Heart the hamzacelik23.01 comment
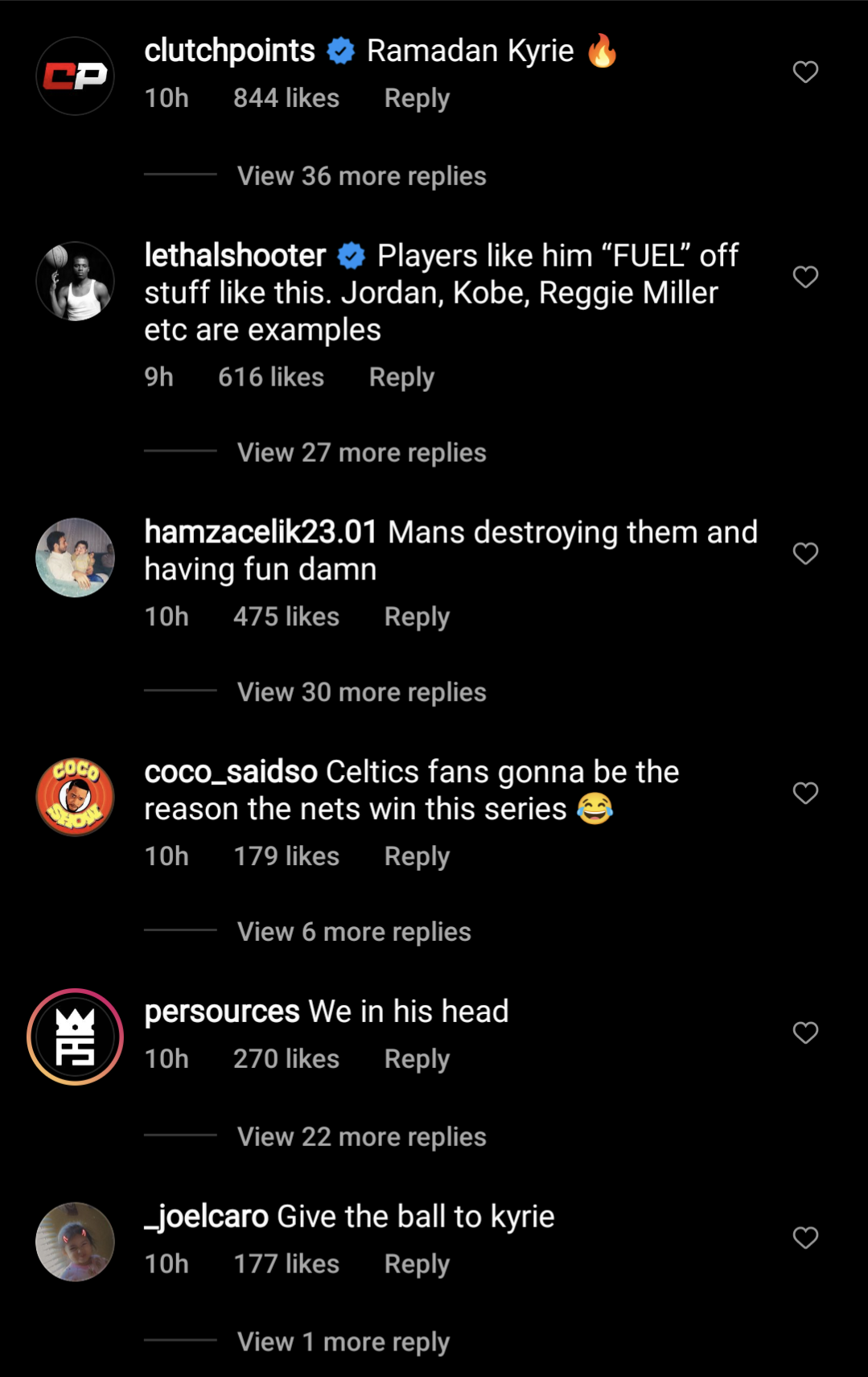 pos(805,554)
